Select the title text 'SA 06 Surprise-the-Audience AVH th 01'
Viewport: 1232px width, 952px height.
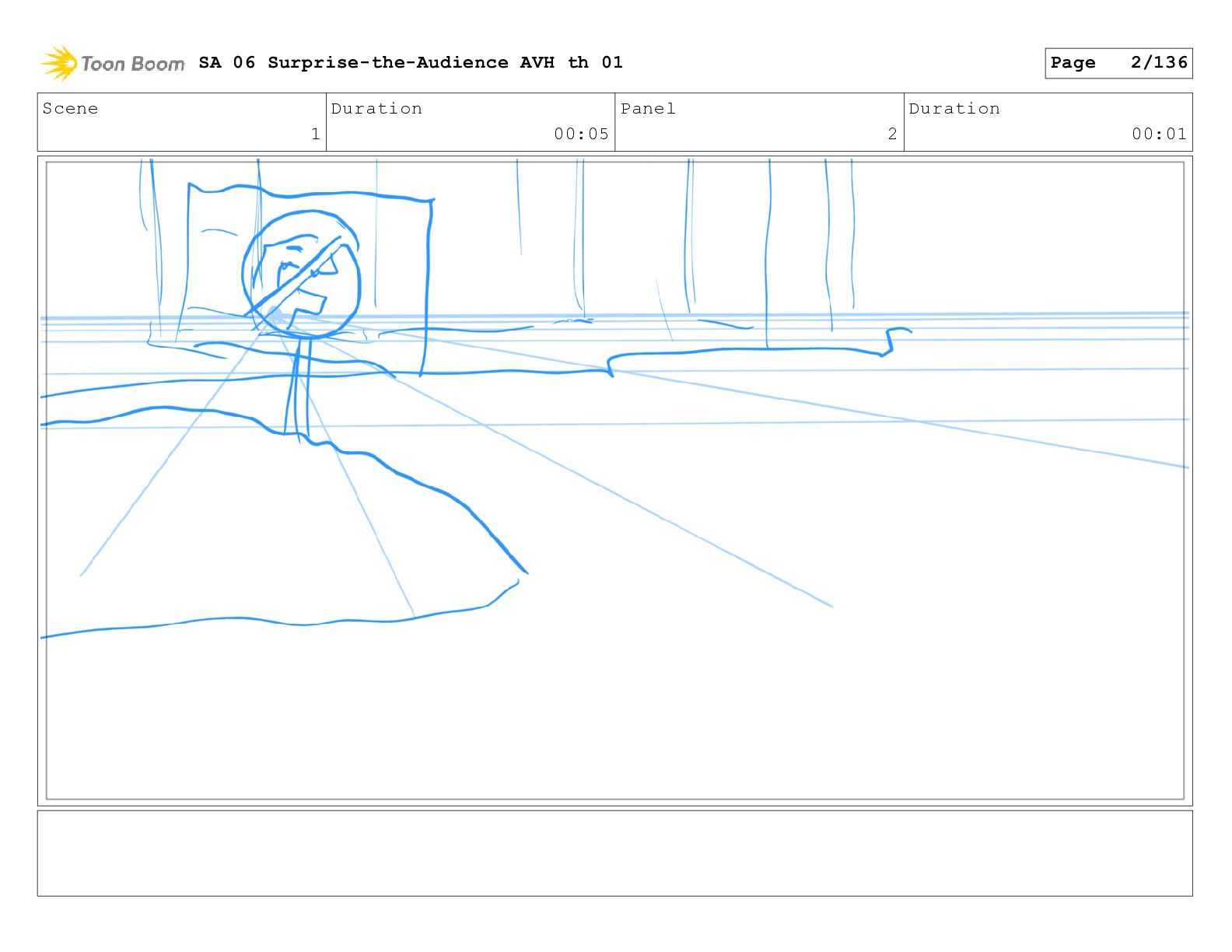411,62
